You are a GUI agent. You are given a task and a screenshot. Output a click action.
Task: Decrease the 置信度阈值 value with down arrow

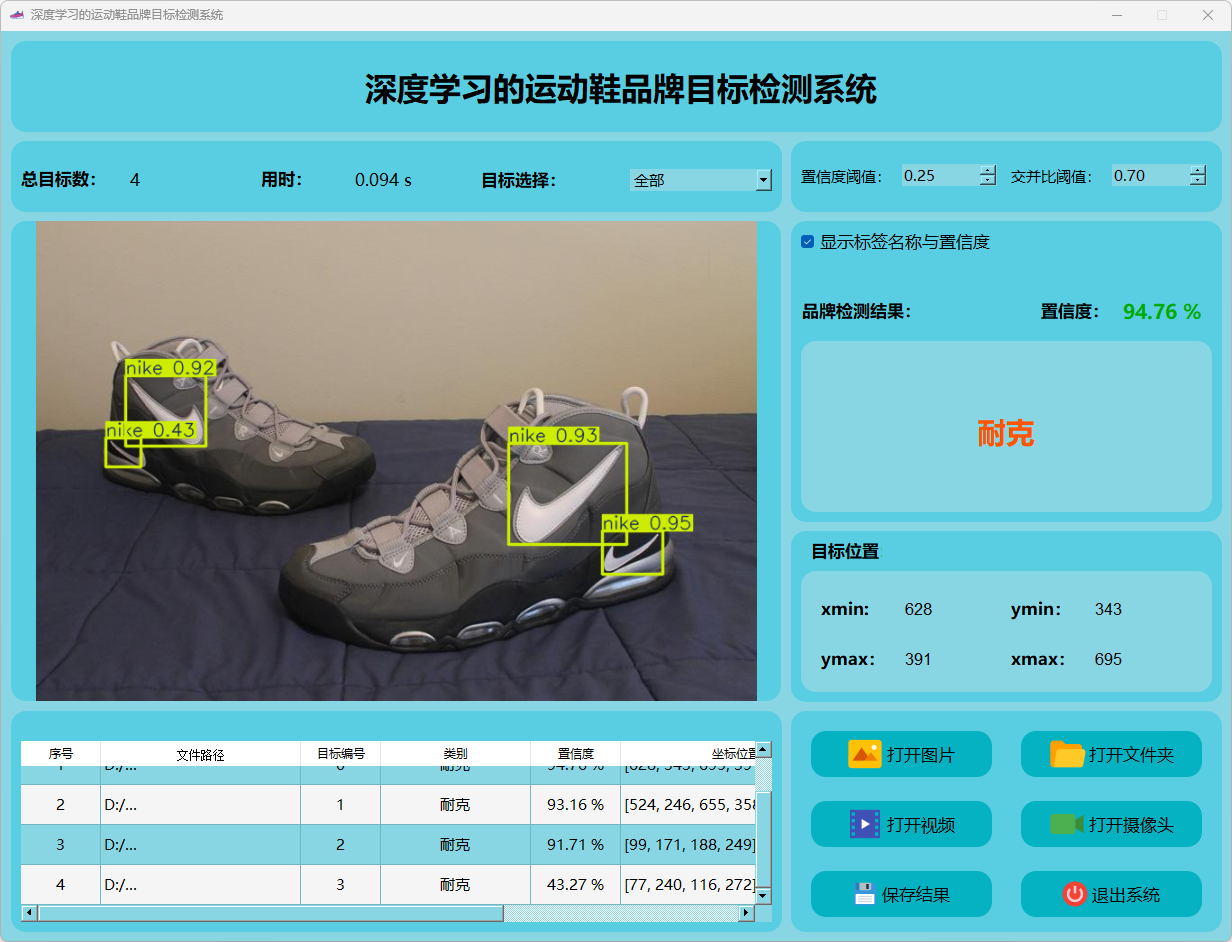point(988,181)
